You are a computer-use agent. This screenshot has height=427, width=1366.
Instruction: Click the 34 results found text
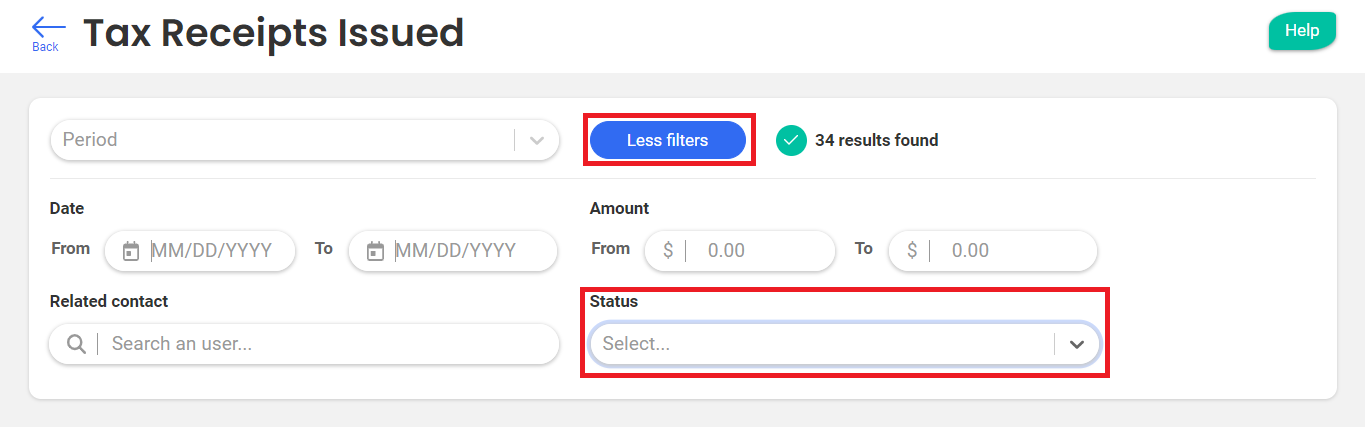pyautogui.click(x=876, y=141)
